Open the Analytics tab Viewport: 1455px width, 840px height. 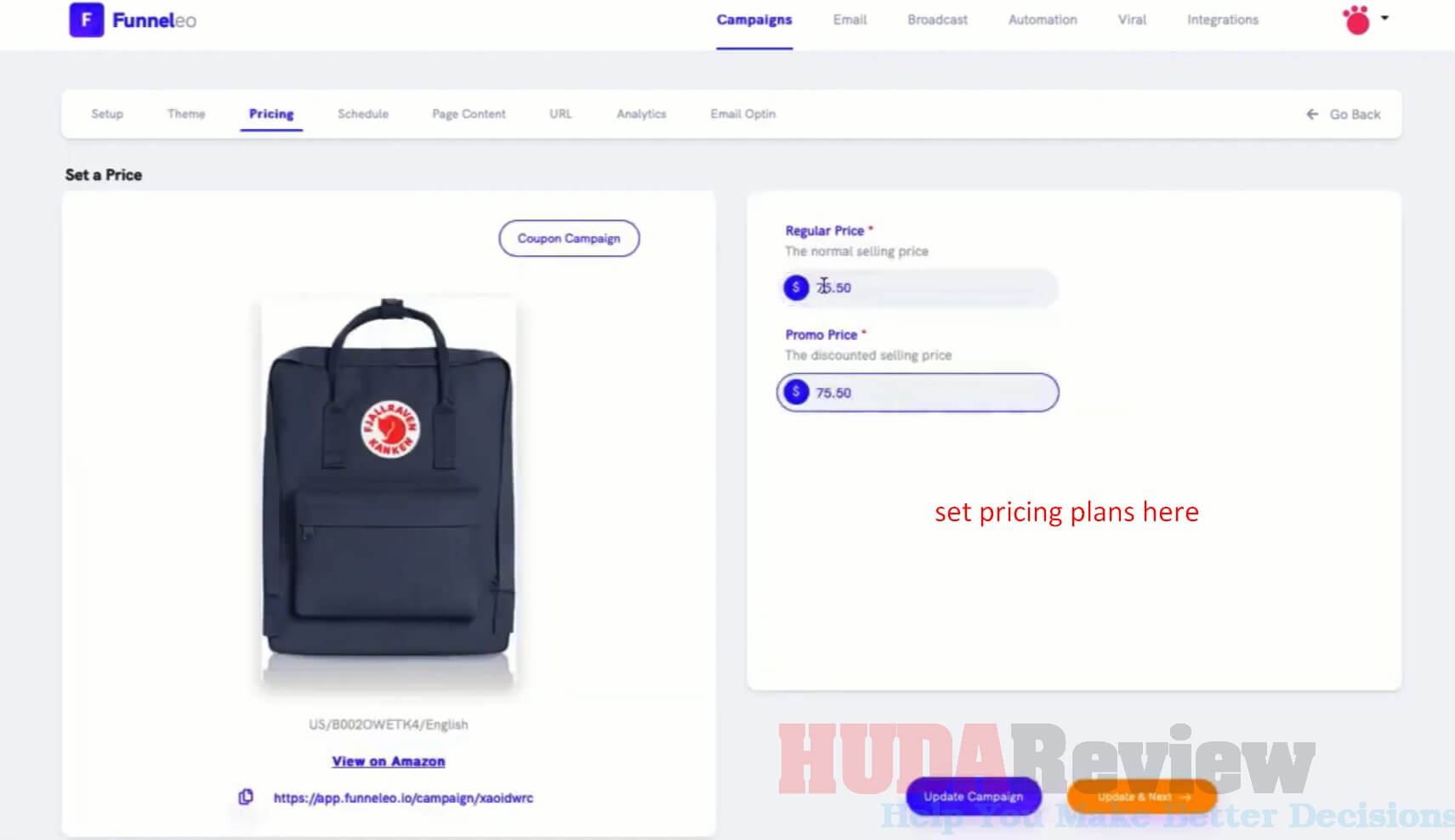641,114
